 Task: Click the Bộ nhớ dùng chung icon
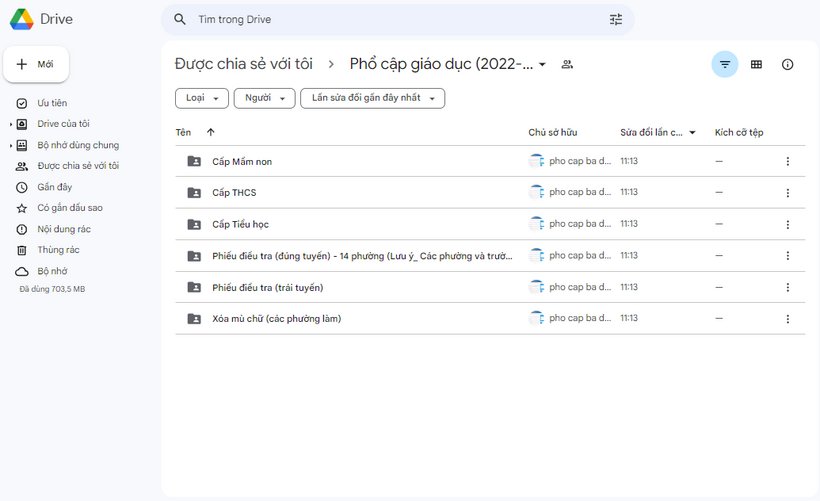tap(21, 145)
